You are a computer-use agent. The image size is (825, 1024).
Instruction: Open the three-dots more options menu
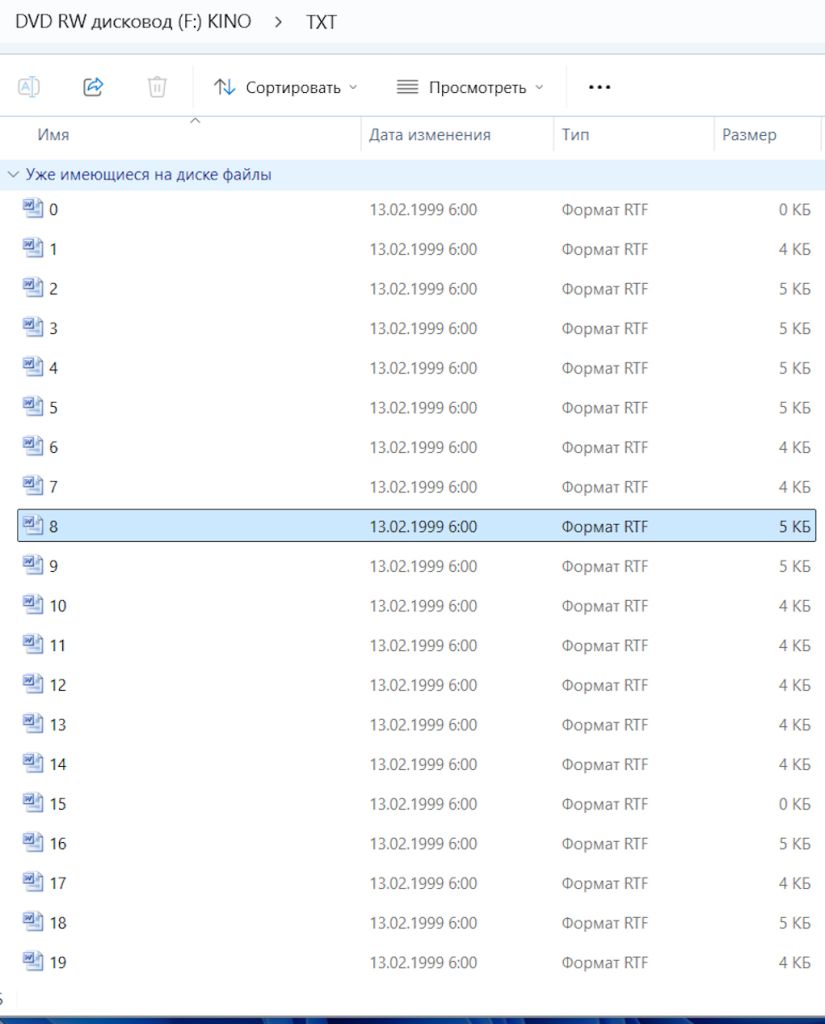pos(599,87)
